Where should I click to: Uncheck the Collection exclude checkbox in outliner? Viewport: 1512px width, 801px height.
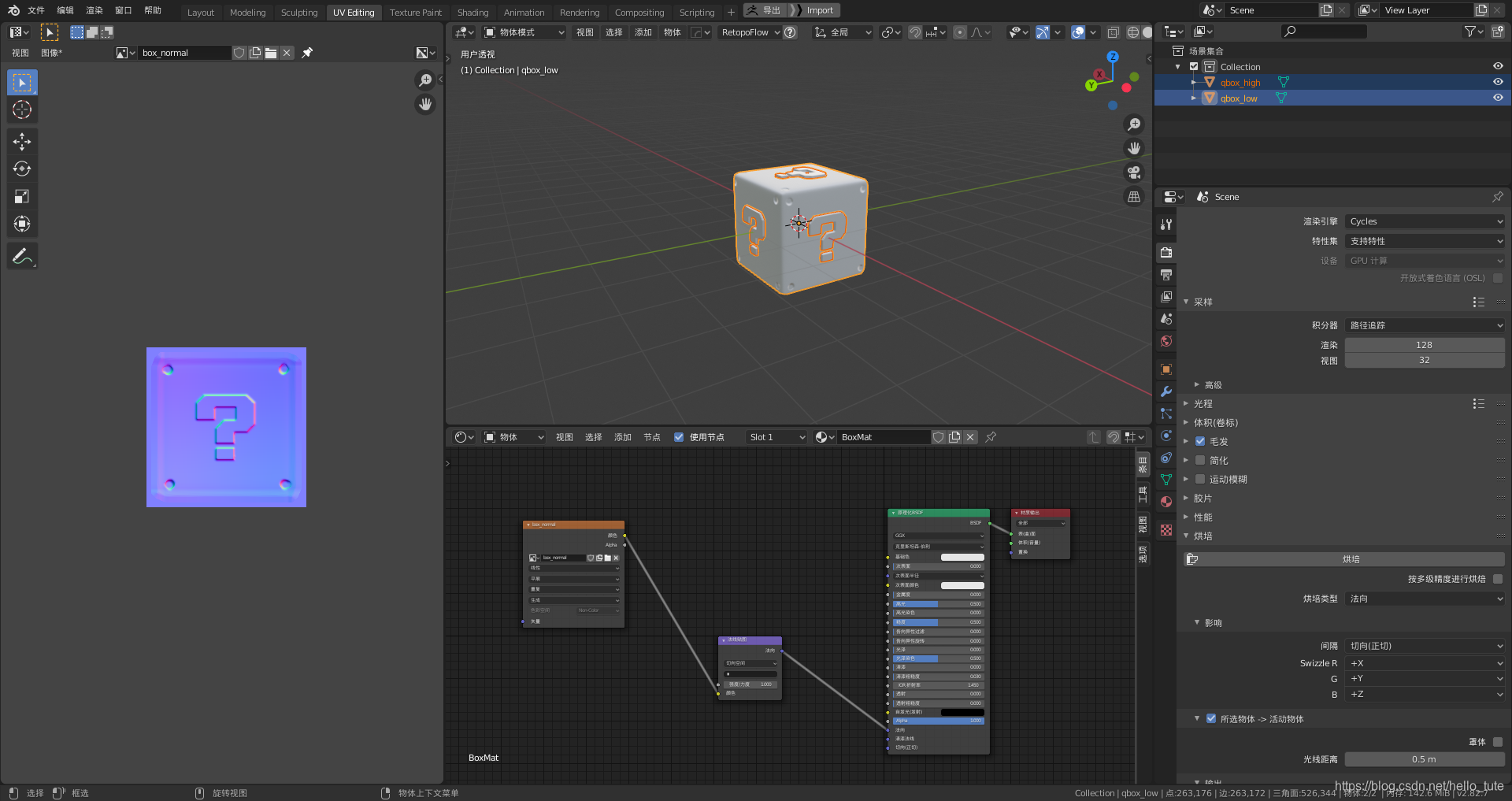(1194, 67)
